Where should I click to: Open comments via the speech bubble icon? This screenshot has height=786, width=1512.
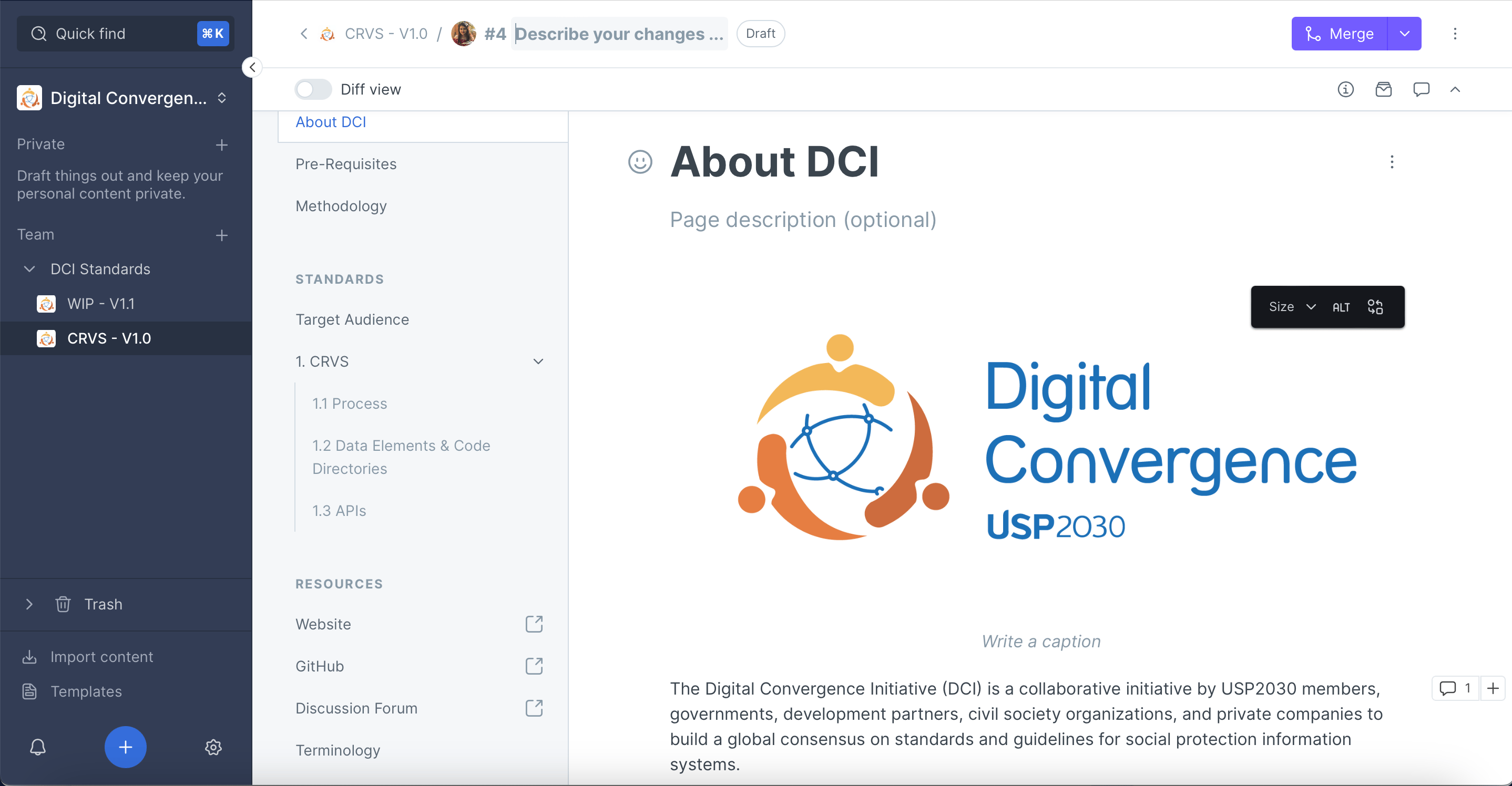1422,89
